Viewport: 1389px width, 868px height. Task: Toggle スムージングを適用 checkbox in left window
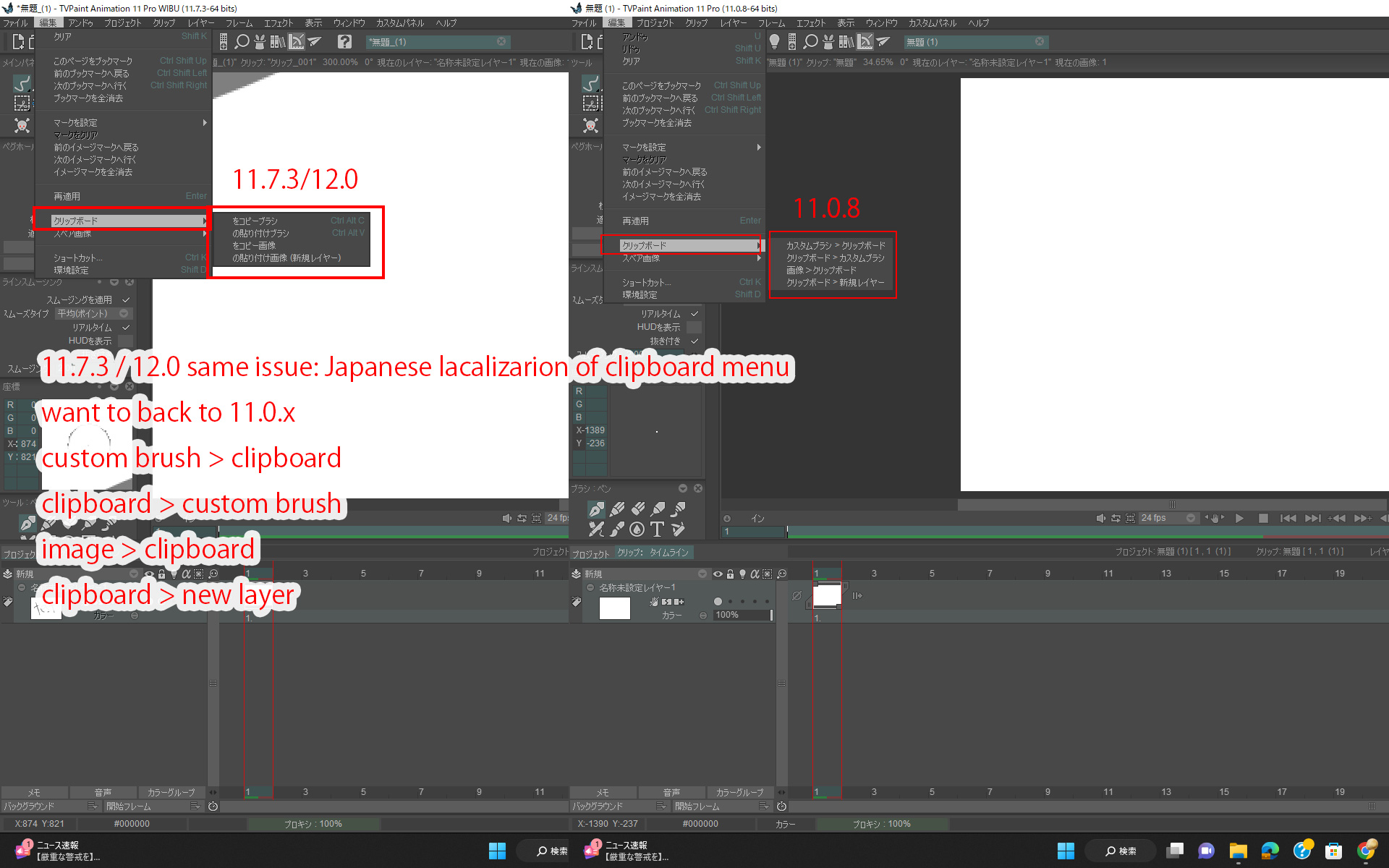pyautogui.click(x=126, y=299)
